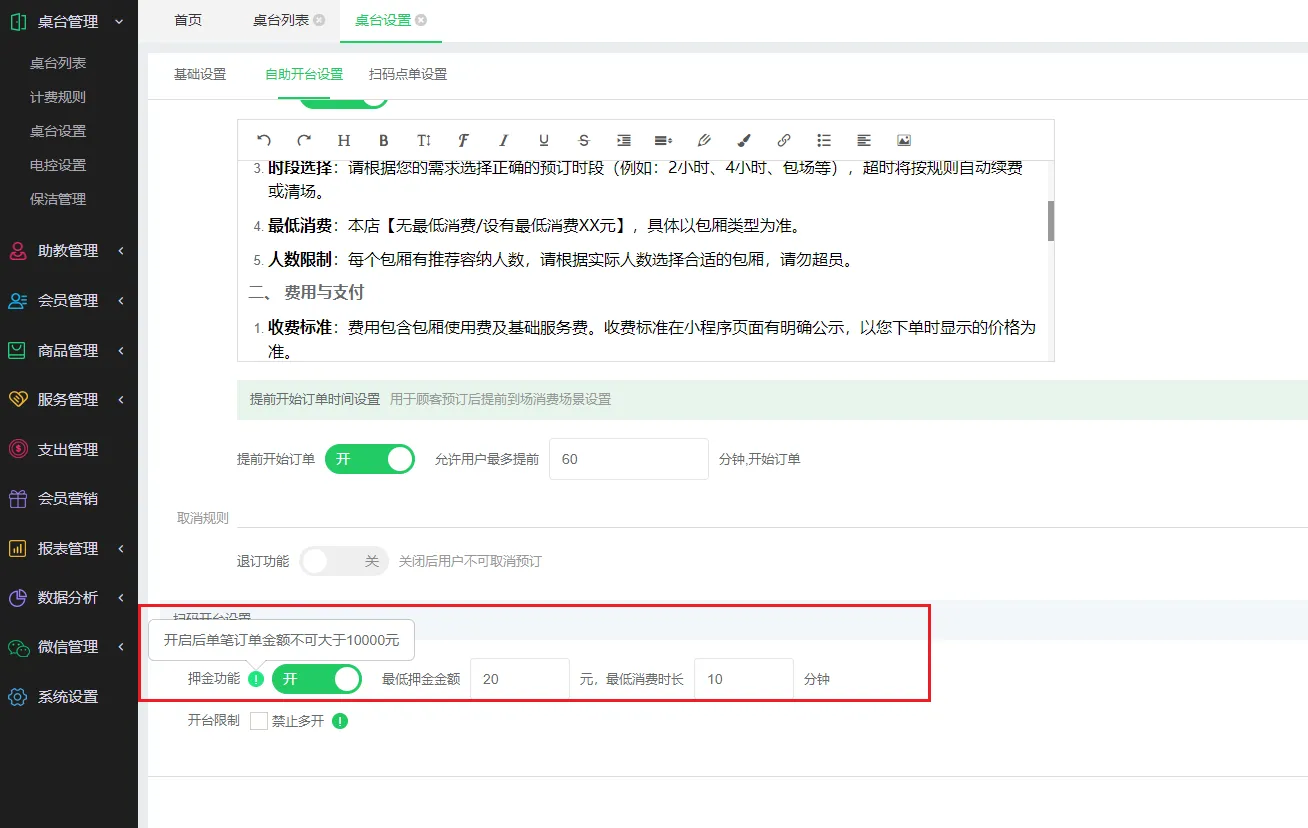Image resolution: width=1308 pixels, height=828 pixels.
Task: Open the 首页 tab
Action: click(x=188, y=20)
